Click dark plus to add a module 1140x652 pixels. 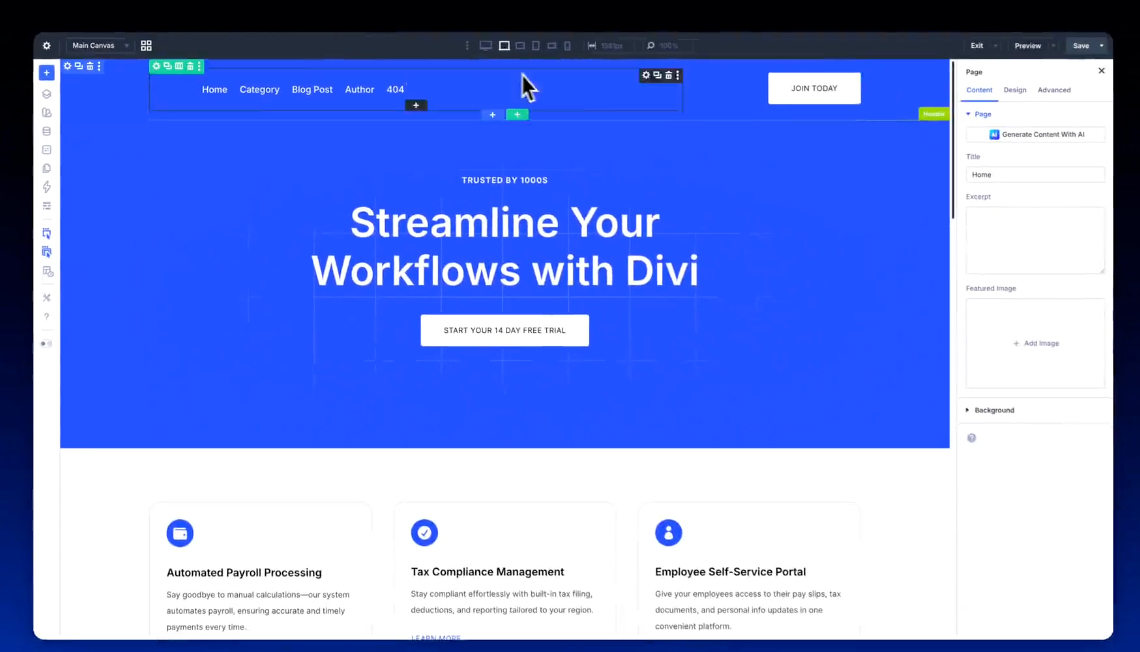click(416, 105)
